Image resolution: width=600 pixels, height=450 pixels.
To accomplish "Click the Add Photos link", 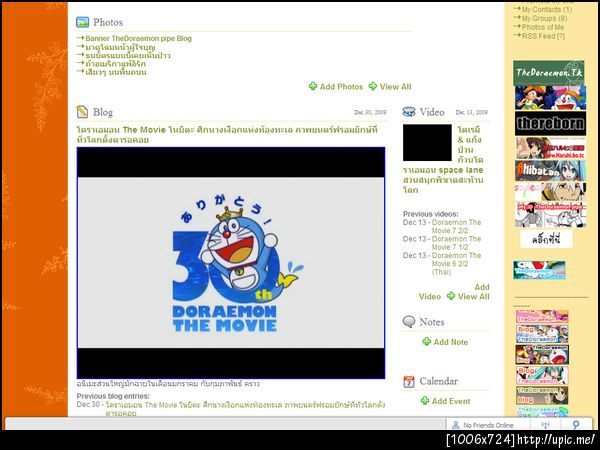I will coord(341,86).
